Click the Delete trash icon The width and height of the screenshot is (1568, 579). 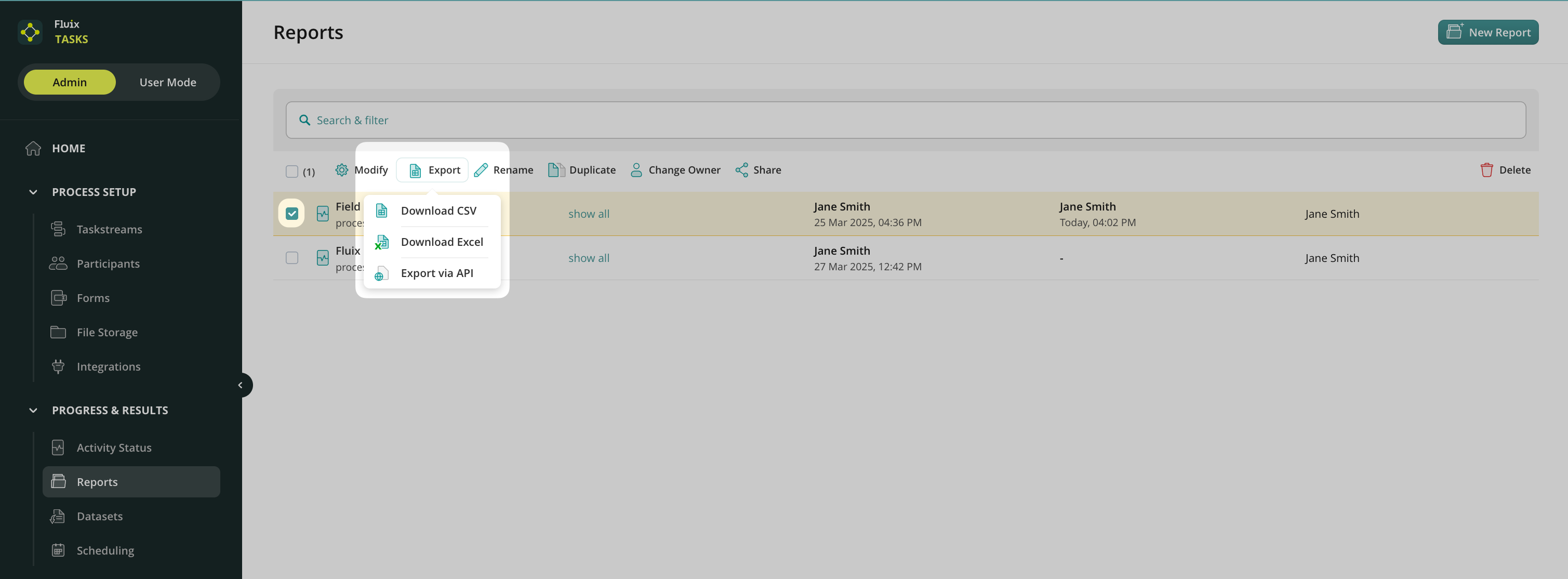(x=1486, y=170)
